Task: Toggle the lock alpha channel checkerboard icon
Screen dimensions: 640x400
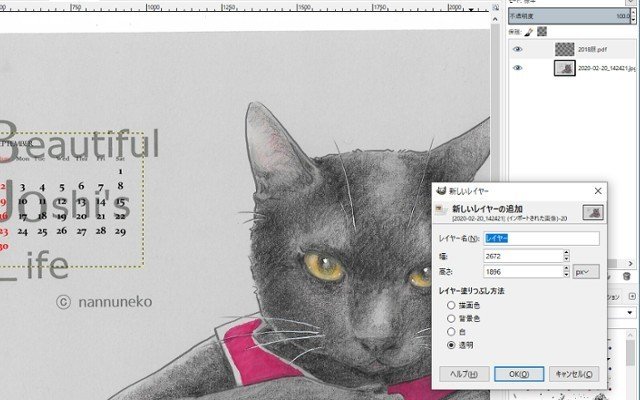Action: tap(542, 31)
